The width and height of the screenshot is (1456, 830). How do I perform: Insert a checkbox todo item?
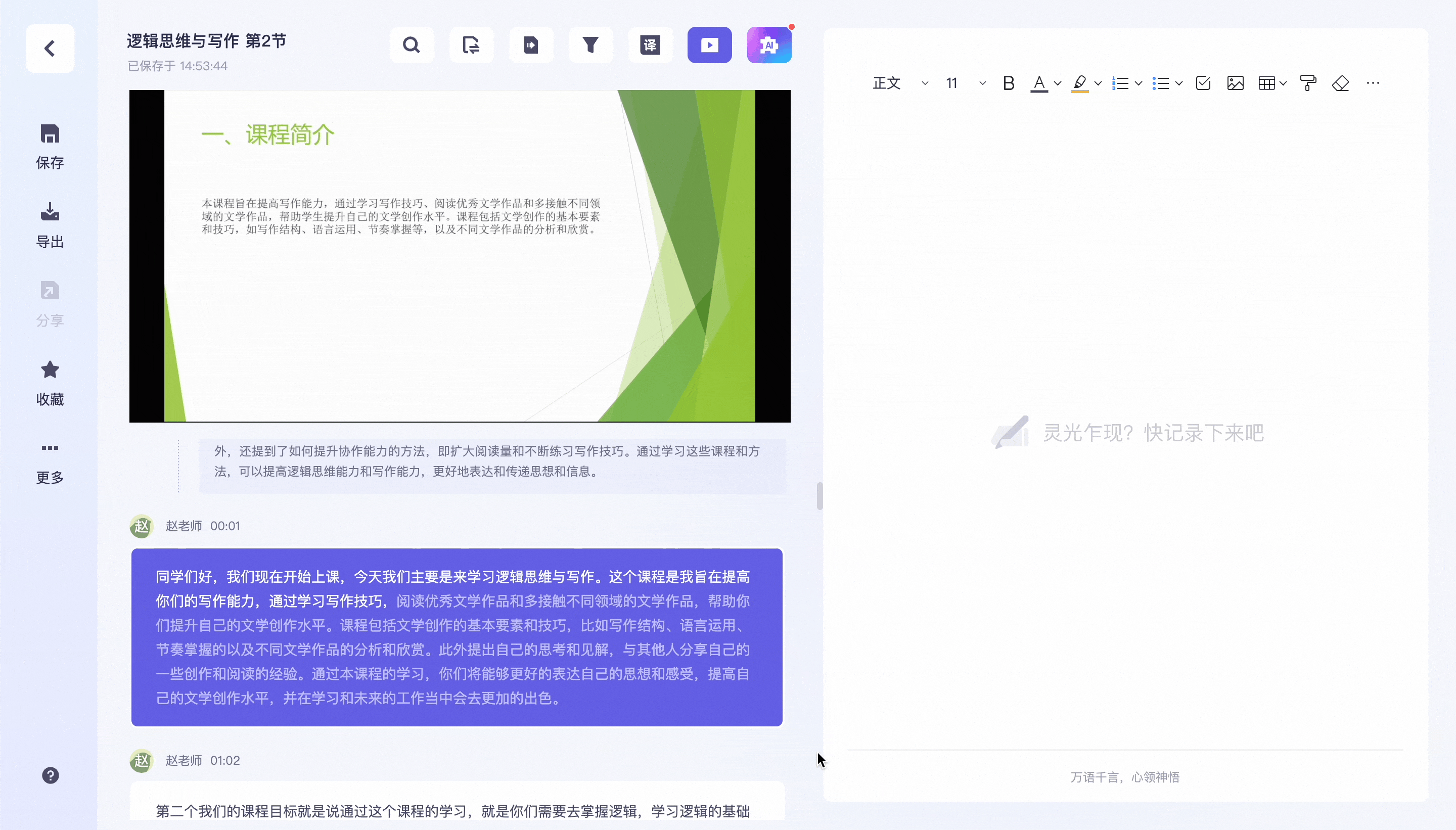pyautogui.click(x=1203, y=83)
